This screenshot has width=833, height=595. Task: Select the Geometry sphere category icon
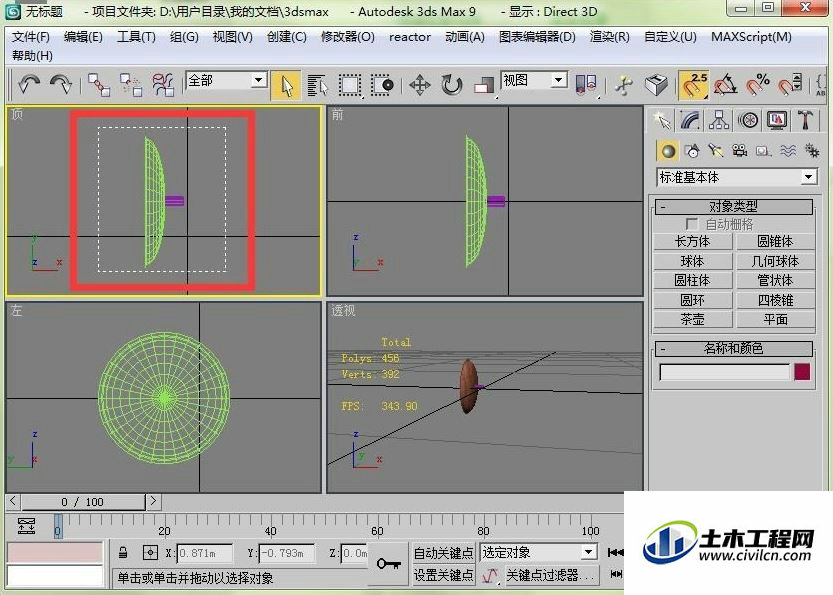coord(668,151)
